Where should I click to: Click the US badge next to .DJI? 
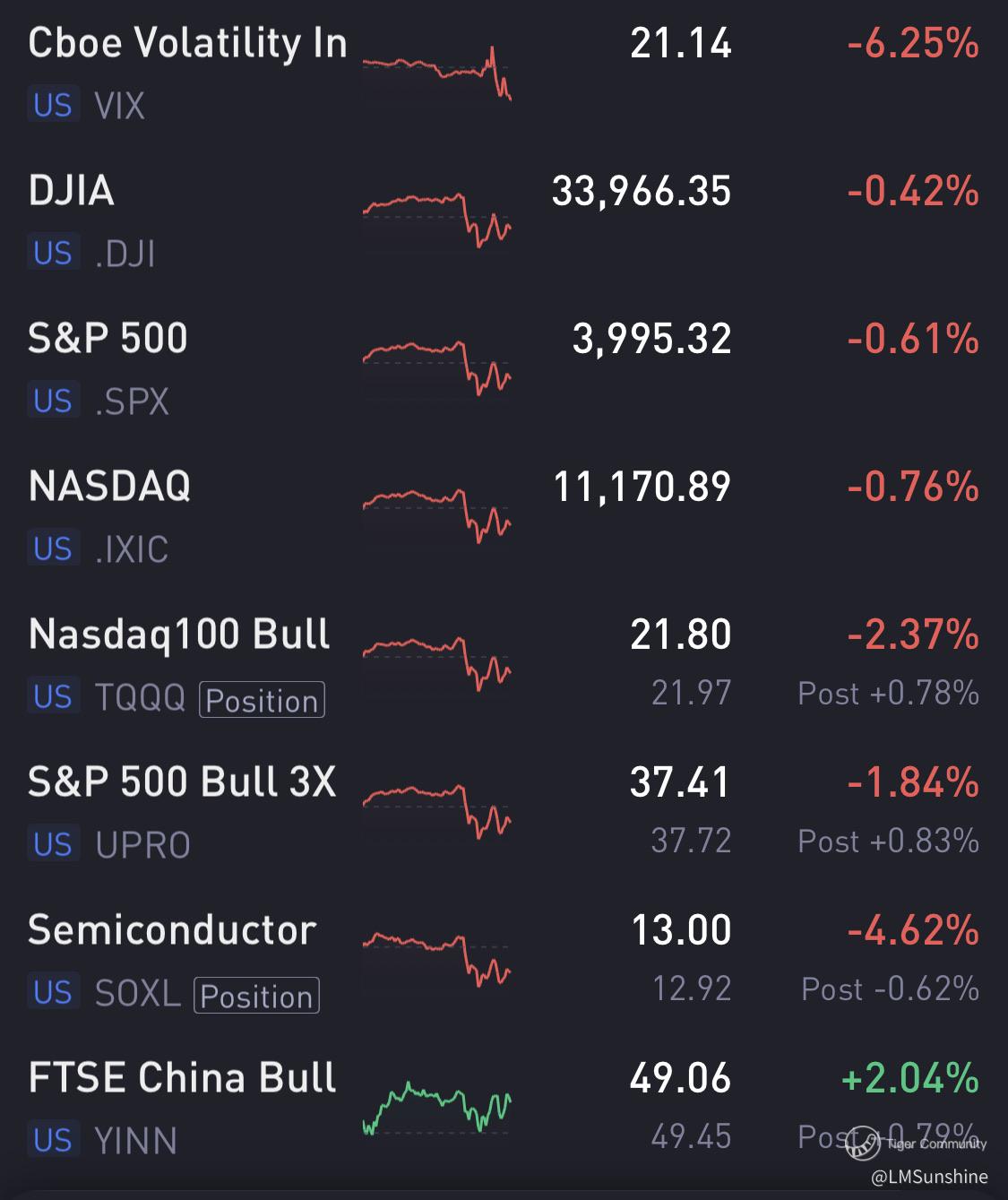pyautogui.click(x=53, y=254)
